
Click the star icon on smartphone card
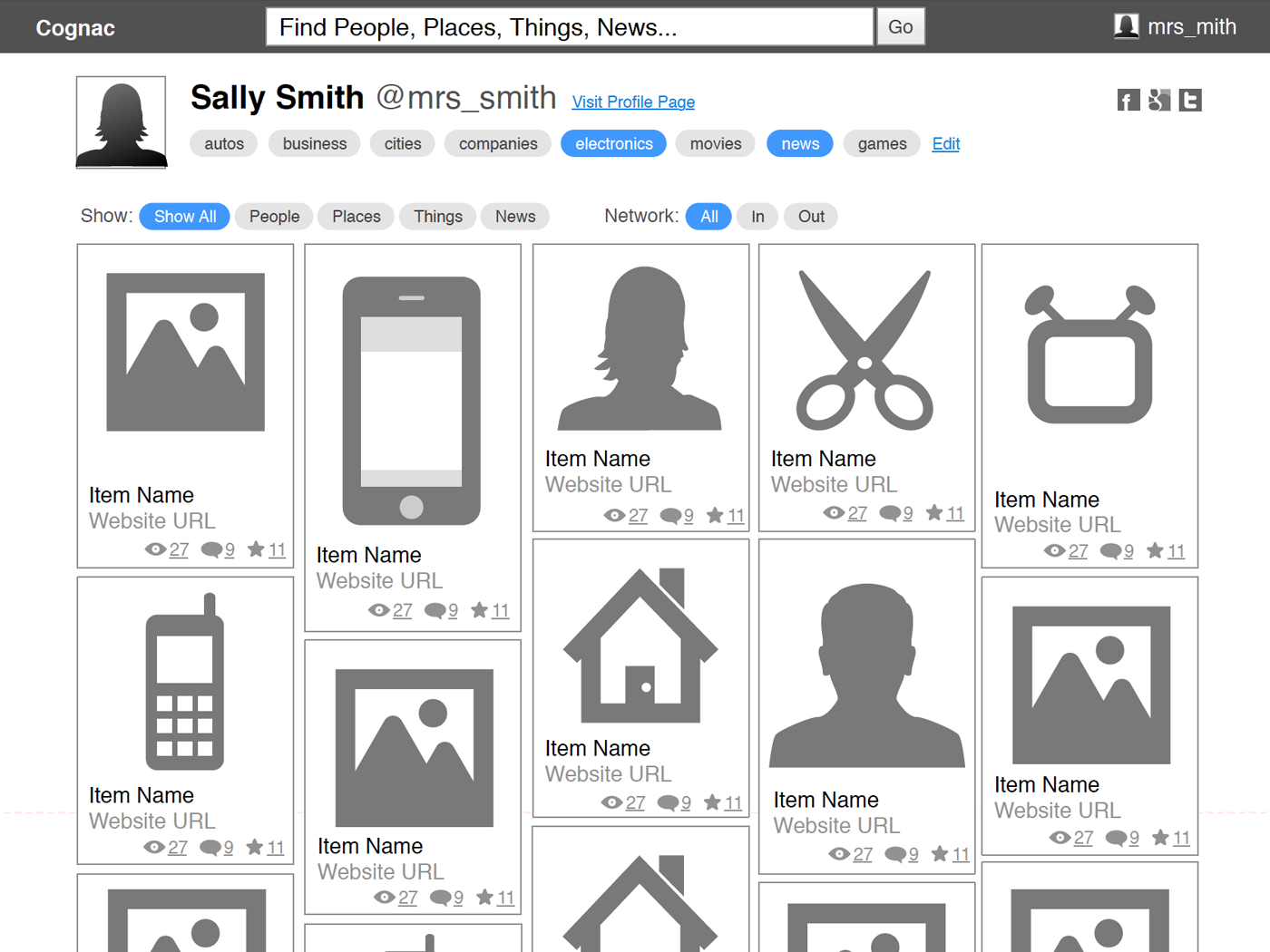point(480,610)
